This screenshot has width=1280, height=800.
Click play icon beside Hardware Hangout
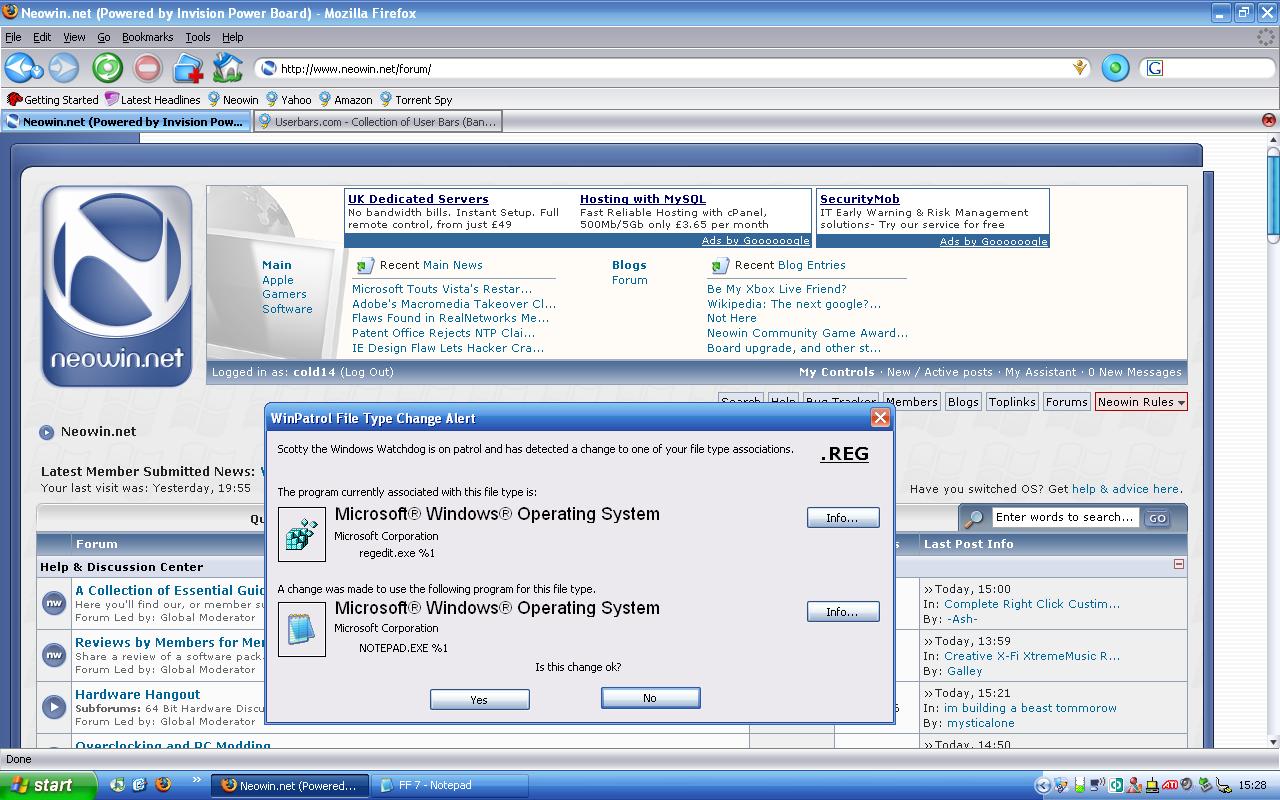pos(54,707)
